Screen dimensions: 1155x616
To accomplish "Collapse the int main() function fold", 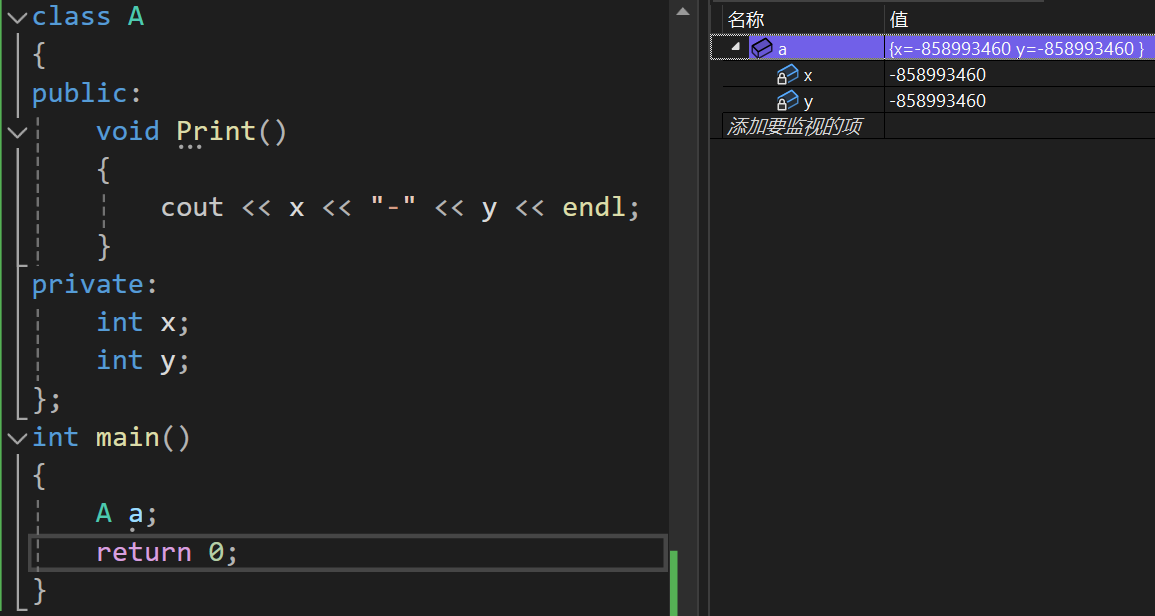I will pos(17,438).
